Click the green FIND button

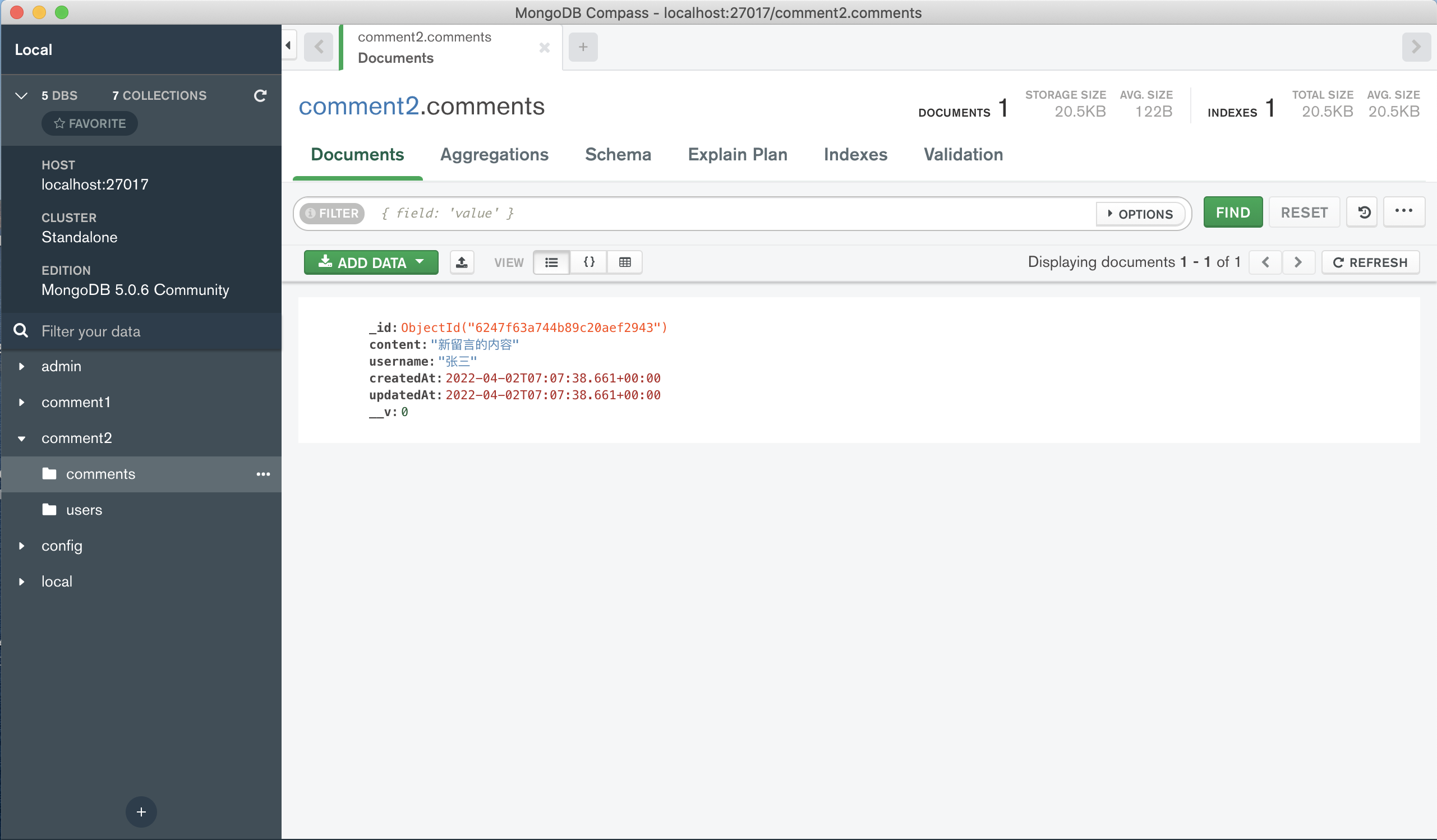(1233, 213)
